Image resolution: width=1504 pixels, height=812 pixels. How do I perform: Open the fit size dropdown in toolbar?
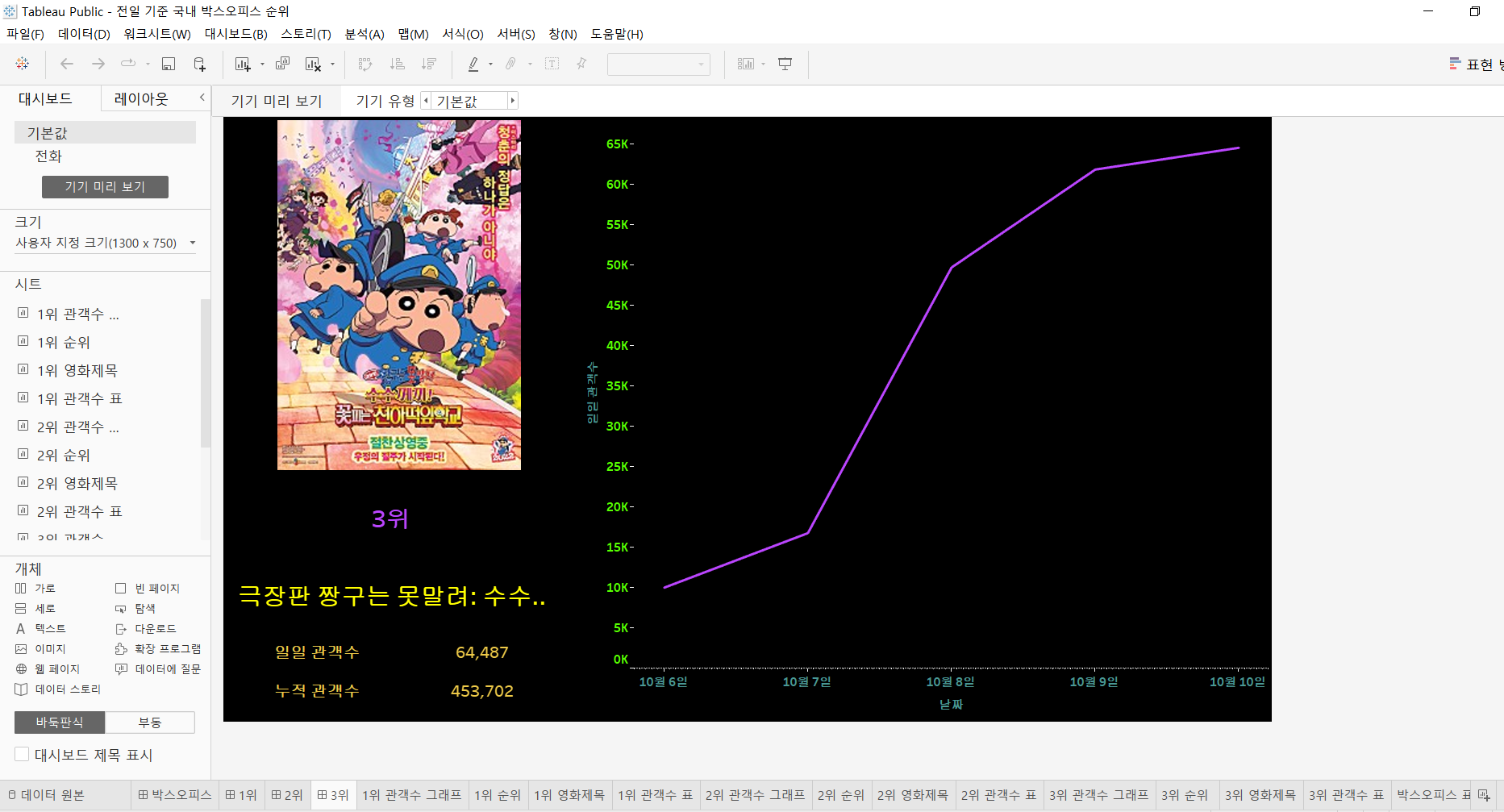[659, 65]
